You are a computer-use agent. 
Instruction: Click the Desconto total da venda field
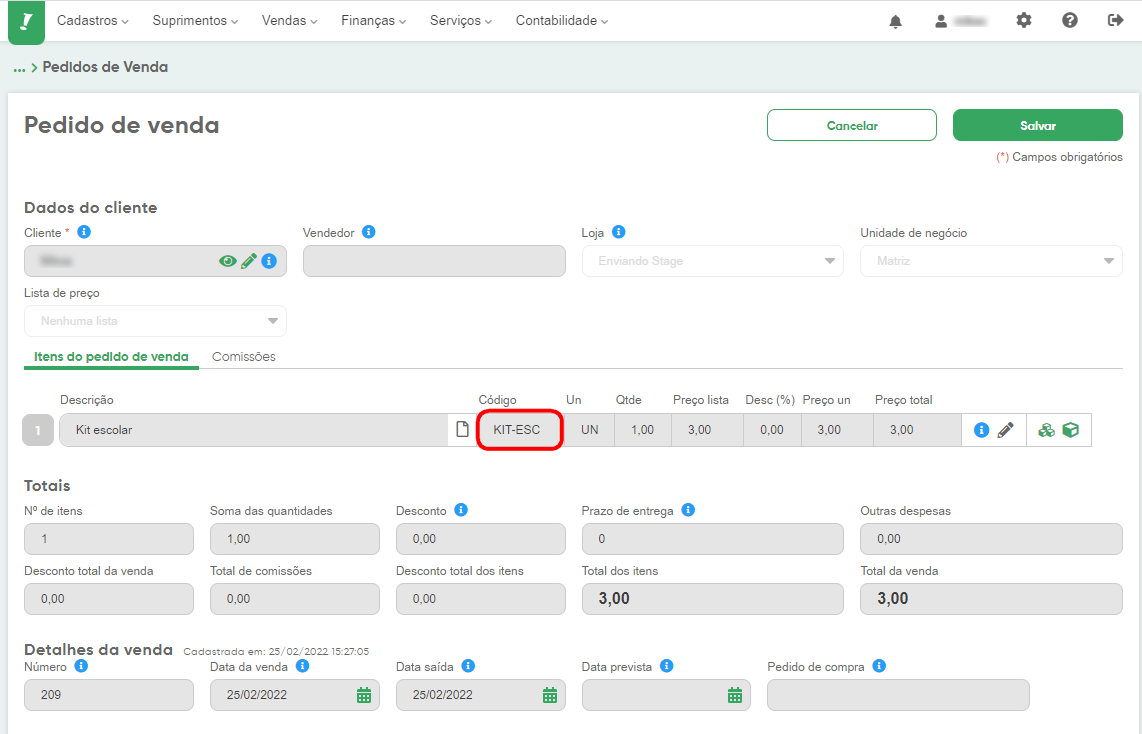point(109,599)
